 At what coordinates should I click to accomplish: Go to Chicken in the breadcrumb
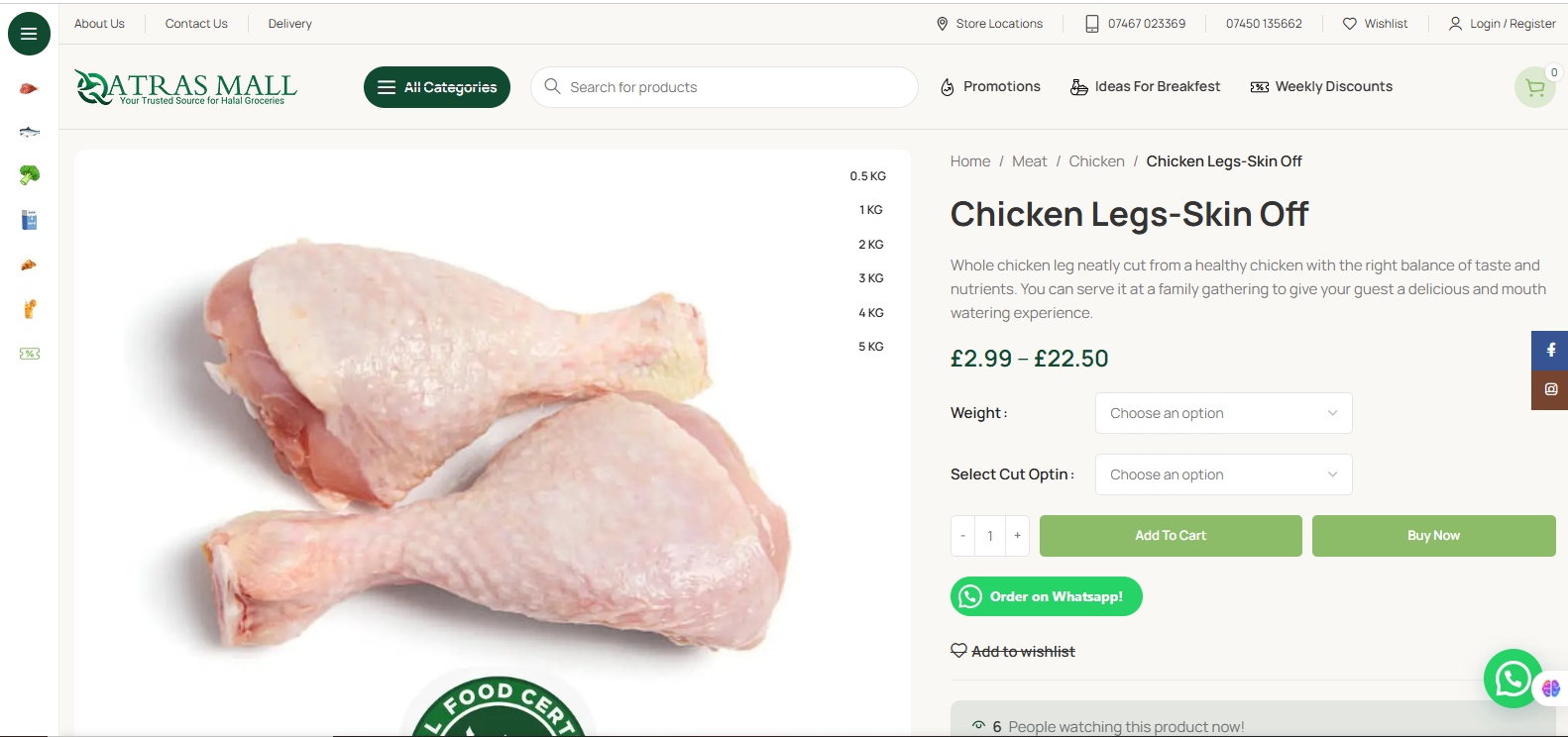click(1096, 161)
